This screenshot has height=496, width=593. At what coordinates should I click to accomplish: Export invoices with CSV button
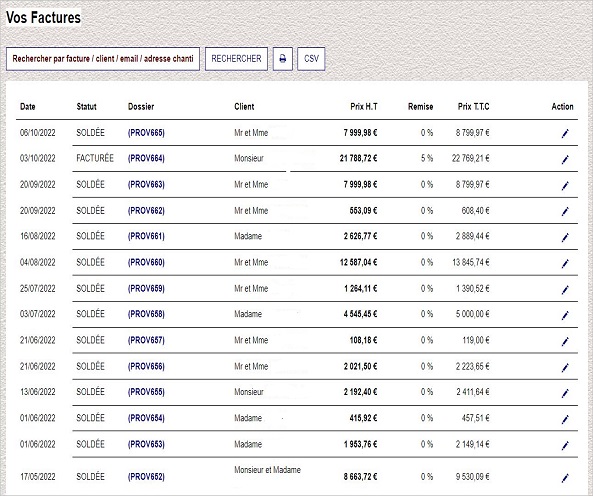coord(311,59)
